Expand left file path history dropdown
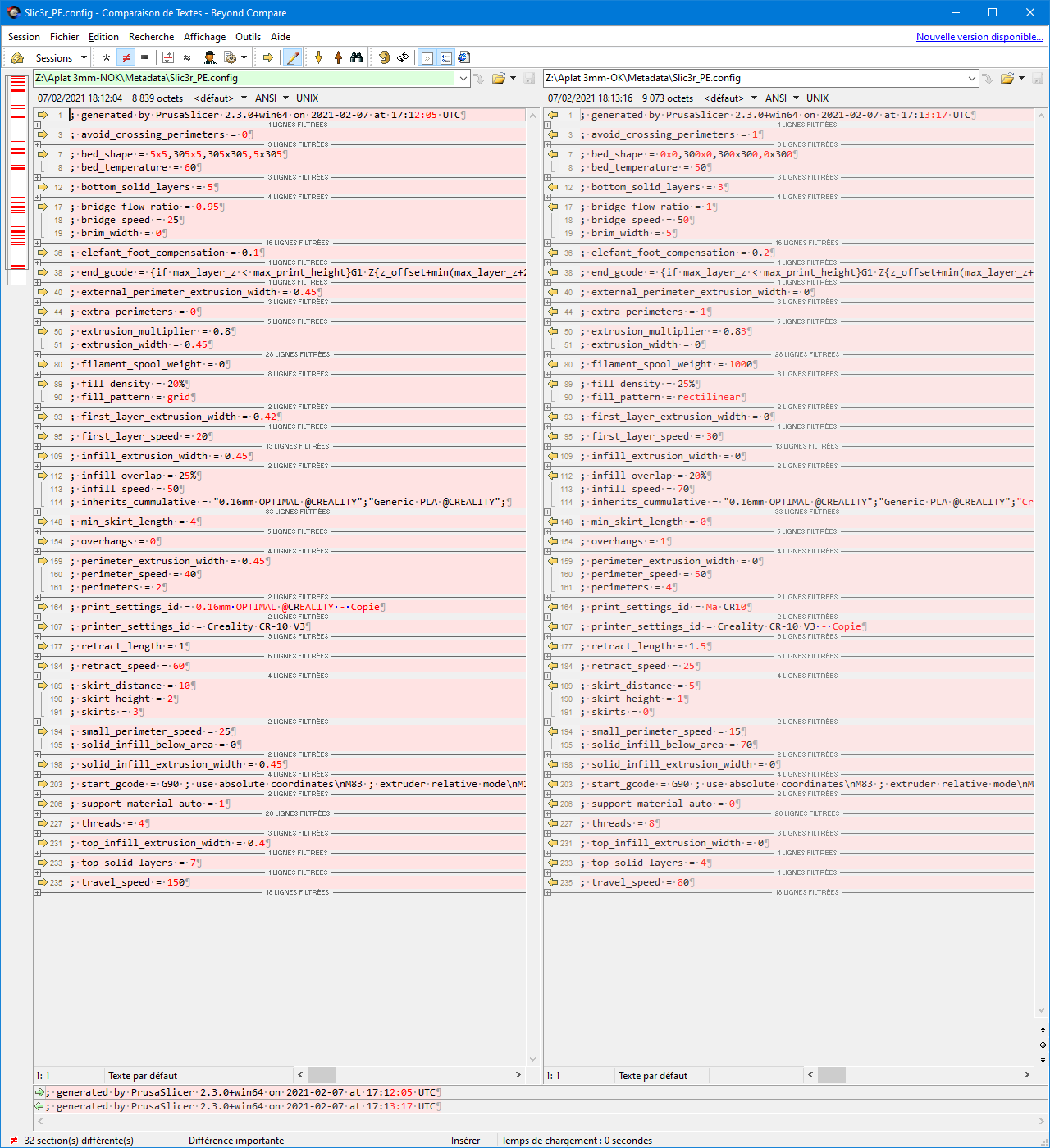The width and height of the screenshot is (1050, 1148). 463,79
